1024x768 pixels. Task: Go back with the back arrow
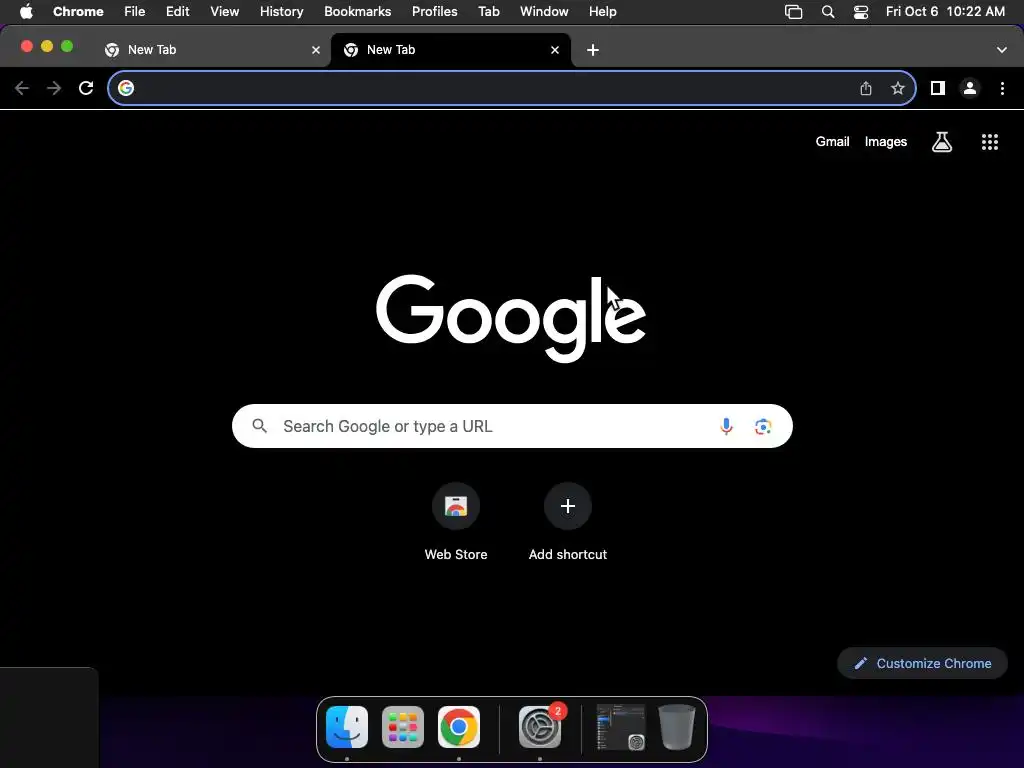coord(22,88)
